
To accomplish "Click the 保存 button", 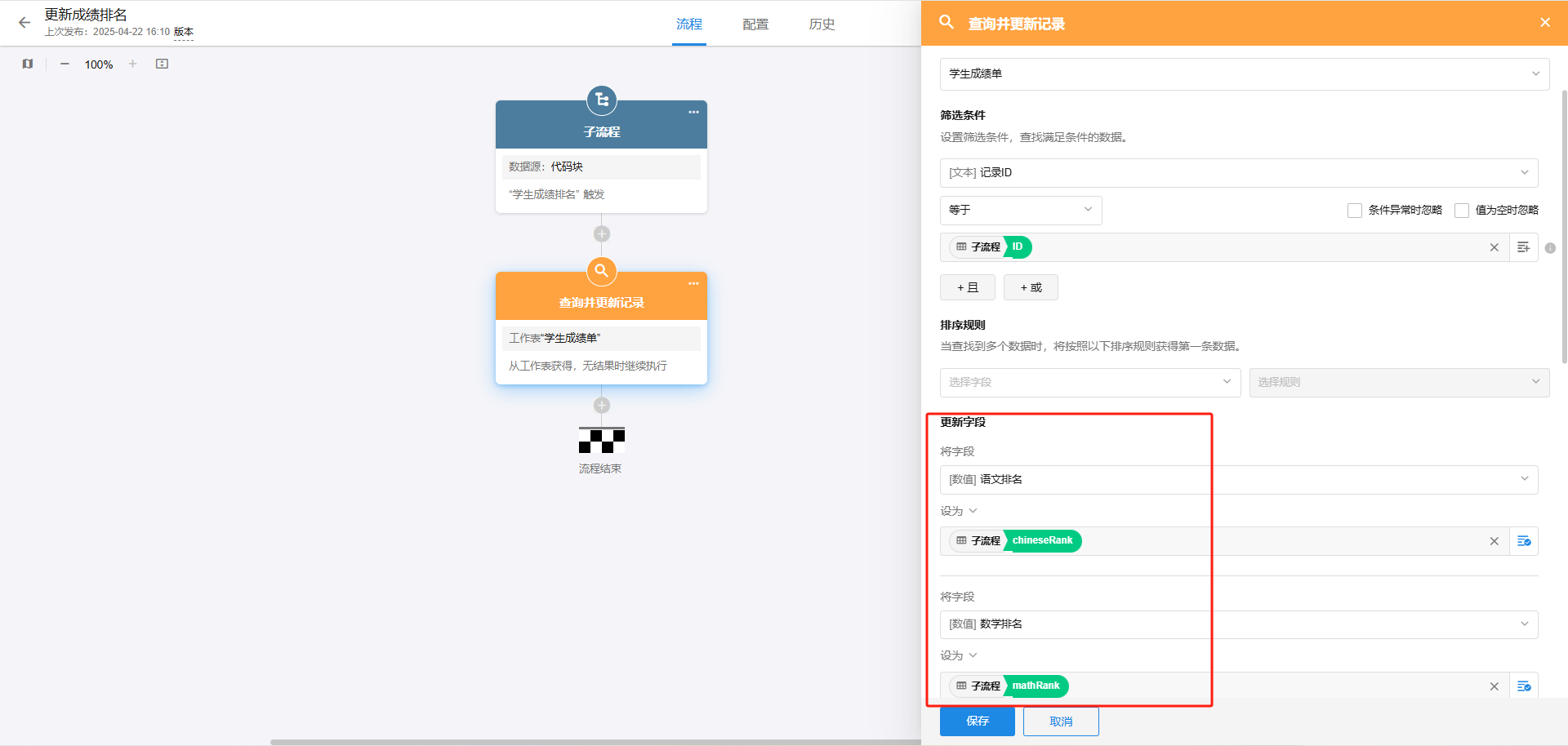I will click(978, 722).
